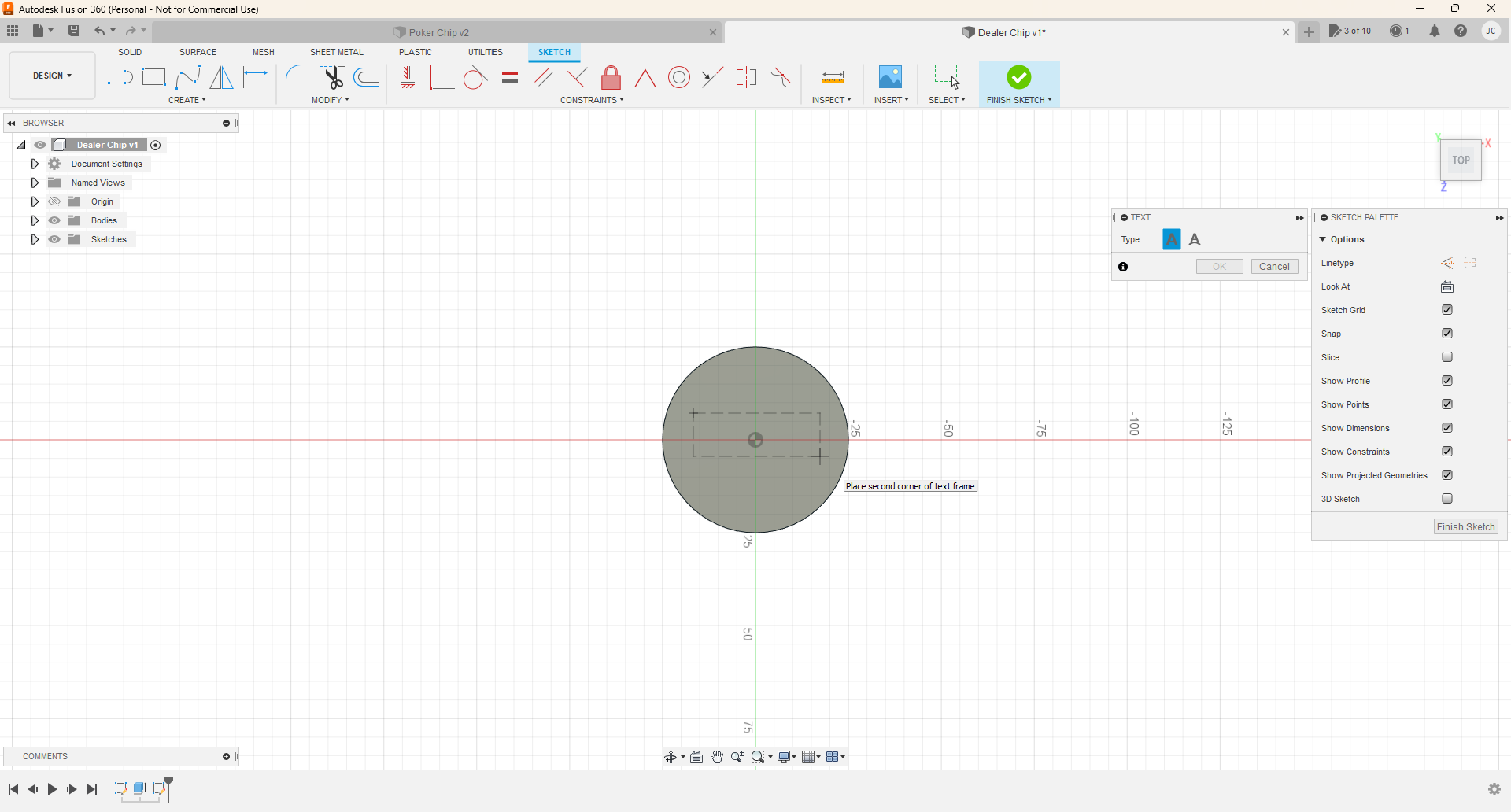
Task: Enable the Slice checkbox
Action: click(1446, 357)
